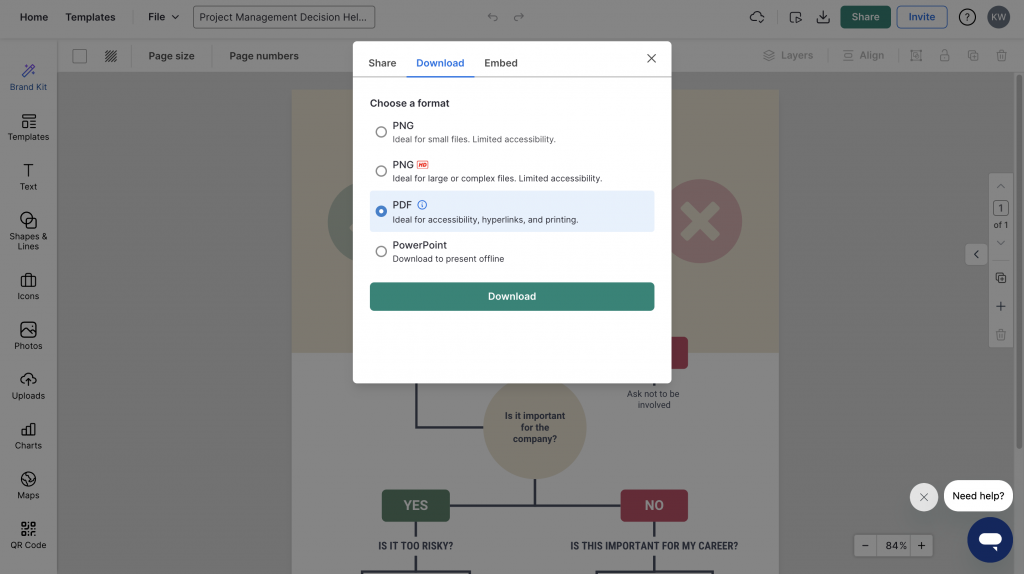
Task: Open the Icons library in sidebar
Action: (28, 286)
